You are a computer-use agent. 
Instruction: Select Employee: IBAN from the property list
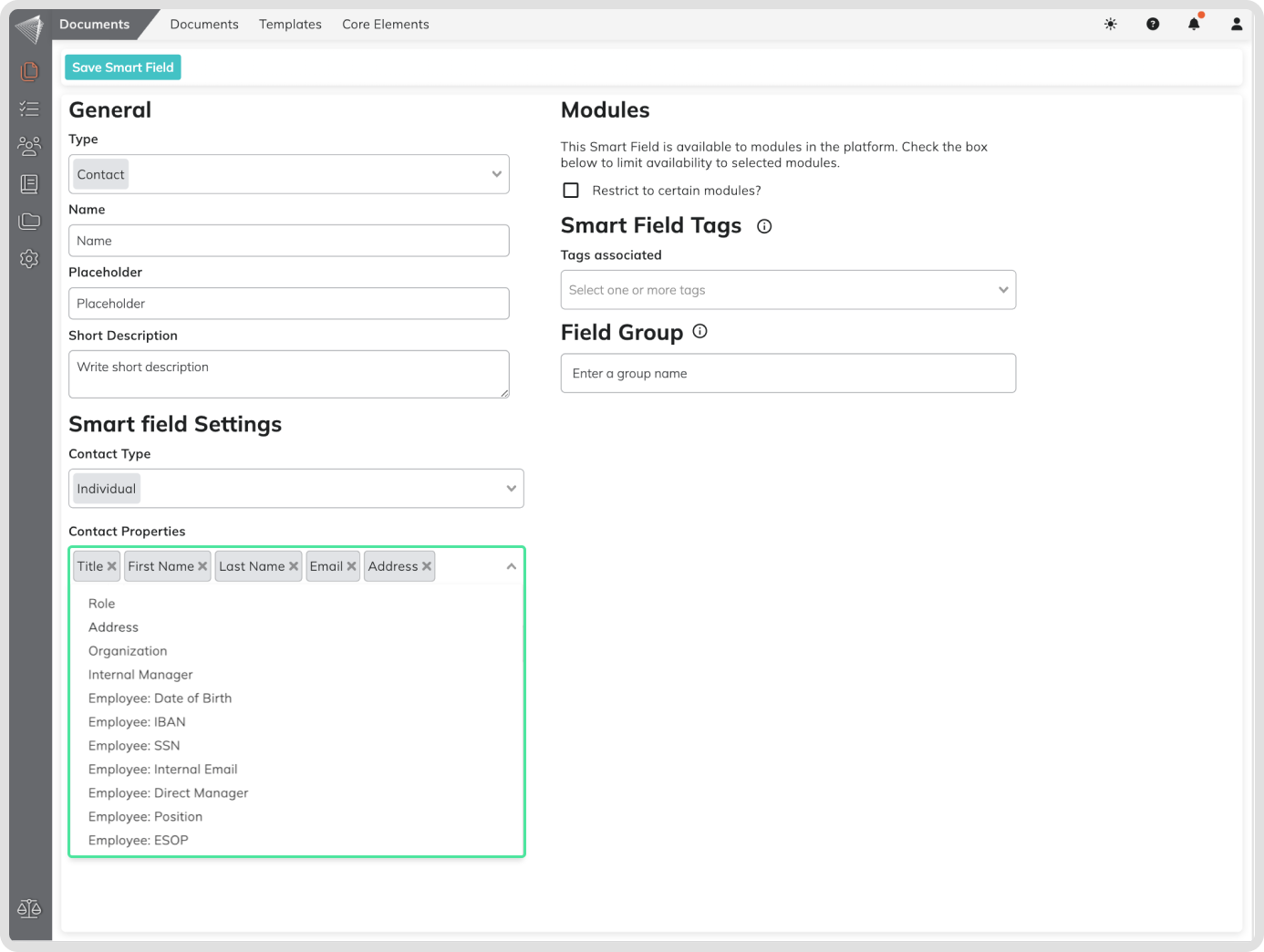point(137,722)
